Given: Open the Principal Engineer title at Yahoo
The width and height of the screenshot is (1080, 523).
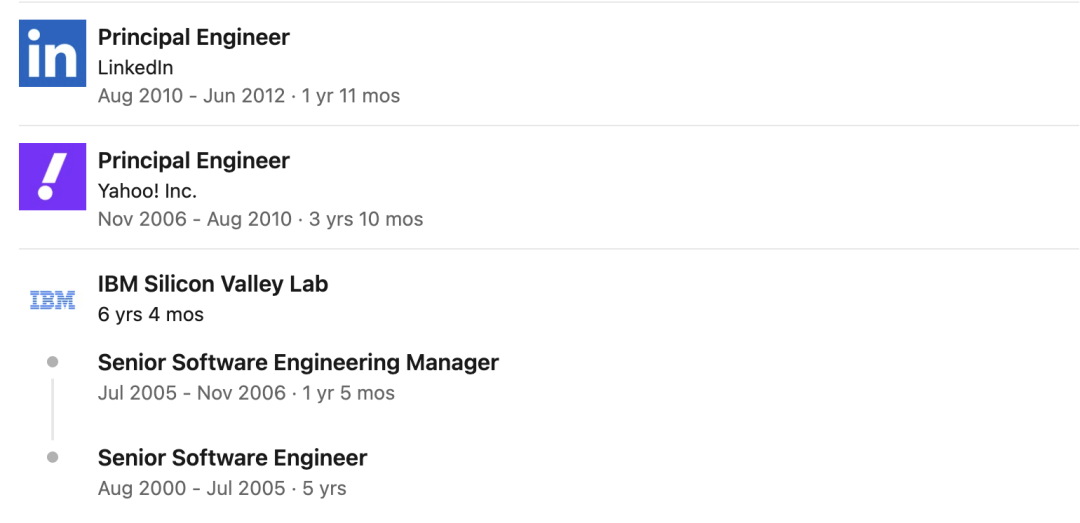Looking at the screenshot, I should click(x=193, y=161).
